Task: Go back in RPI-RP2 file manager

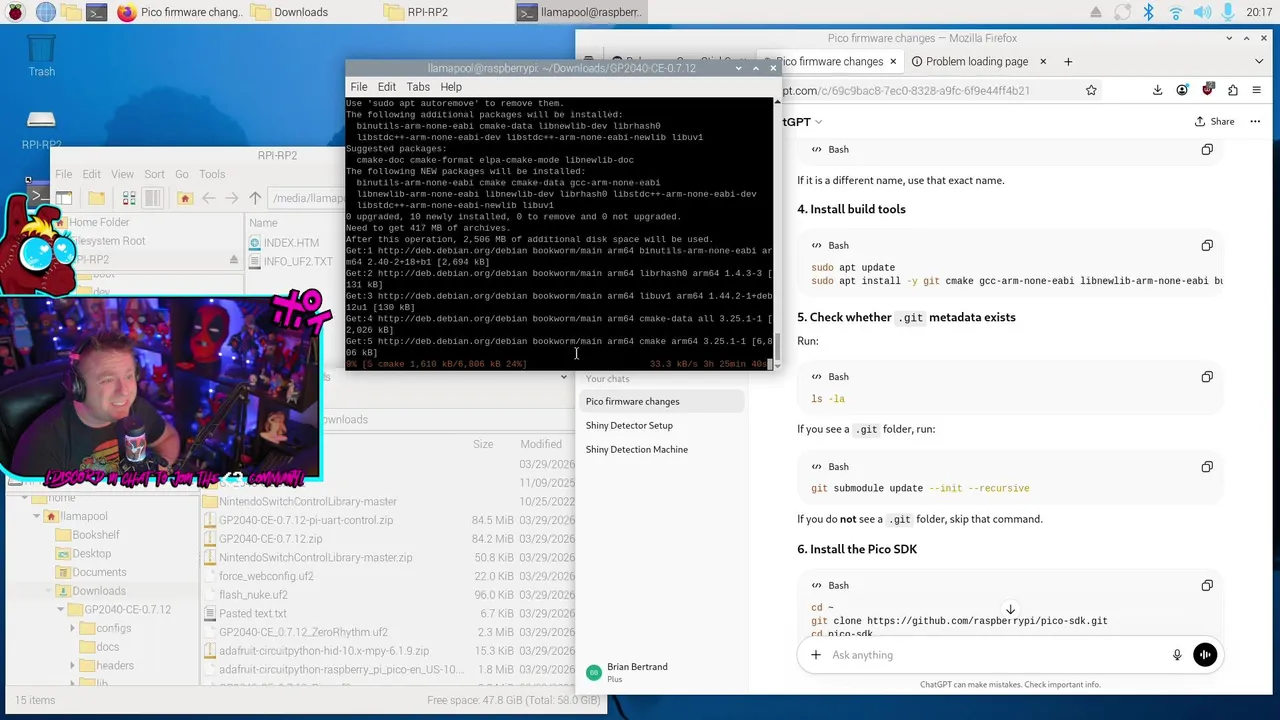Action: 209,198
